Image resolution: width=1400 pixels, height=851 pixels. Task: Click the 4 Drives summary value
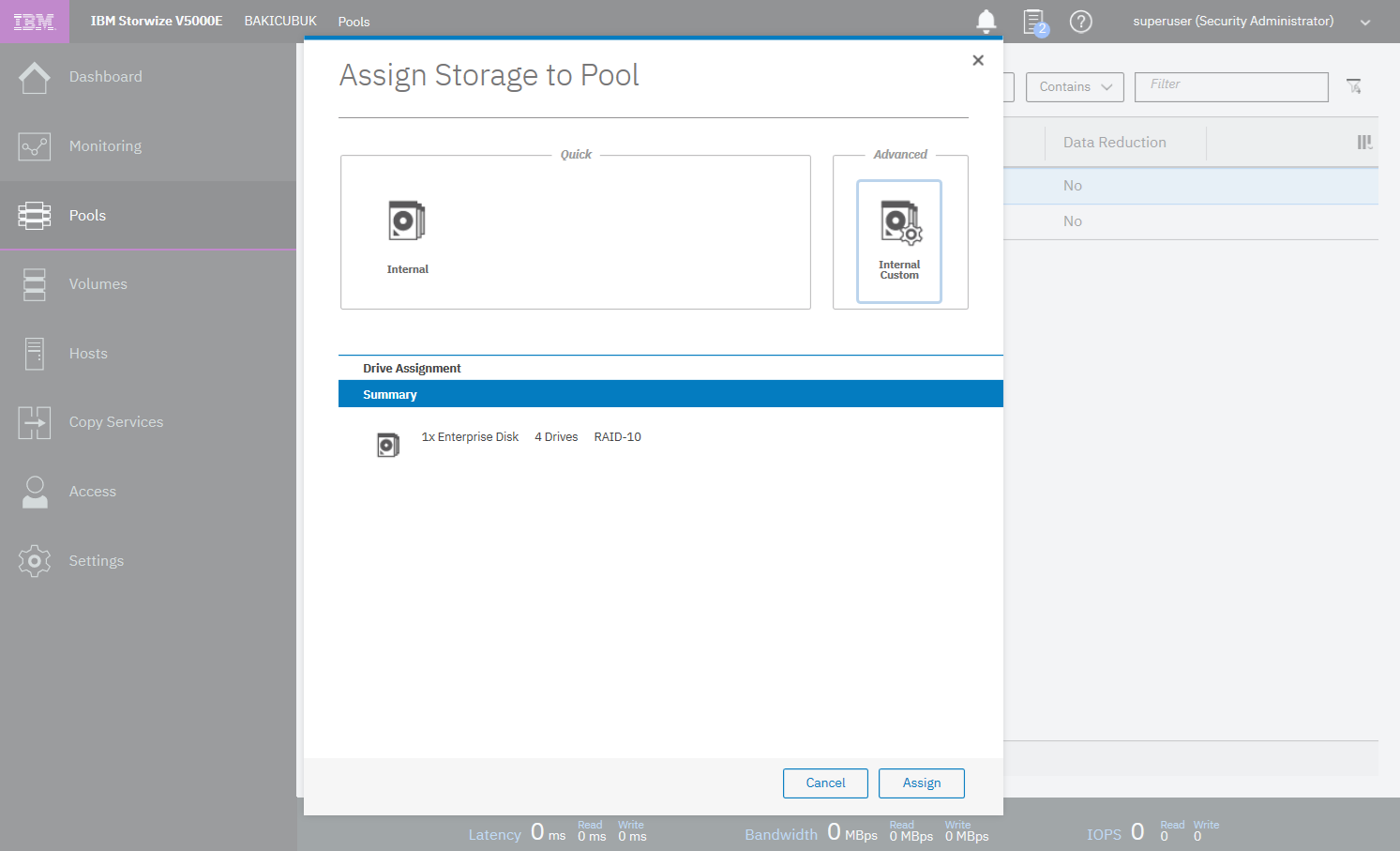click(556, 437)
